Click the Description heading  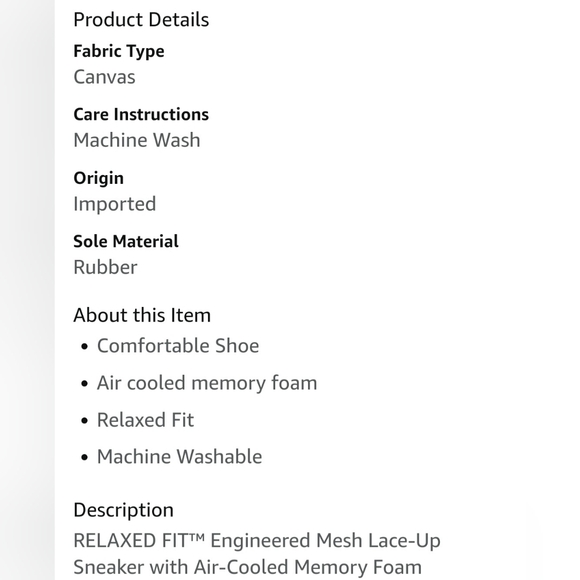pos(123,510)
